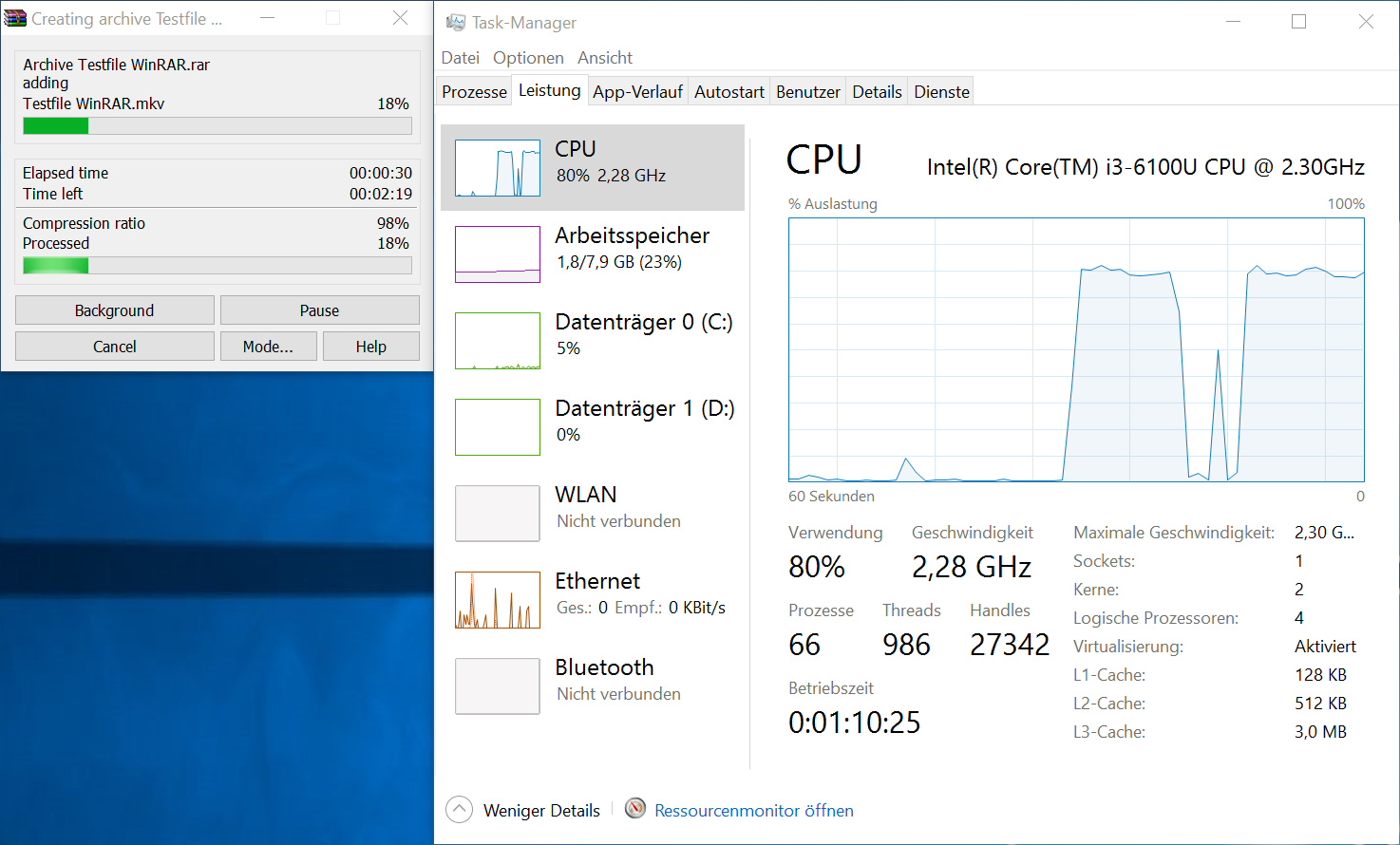
Task: Click the Intel Core i3-6100U CPU name
Action: [x=1145, y=167]
